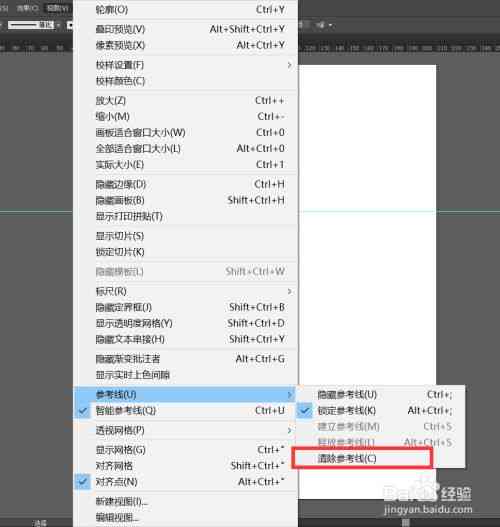Uncheck 智能参考线(Q) smart guides
Viewport: 500px width, 527px height.
pyautogui.click(x=185, y=411)
